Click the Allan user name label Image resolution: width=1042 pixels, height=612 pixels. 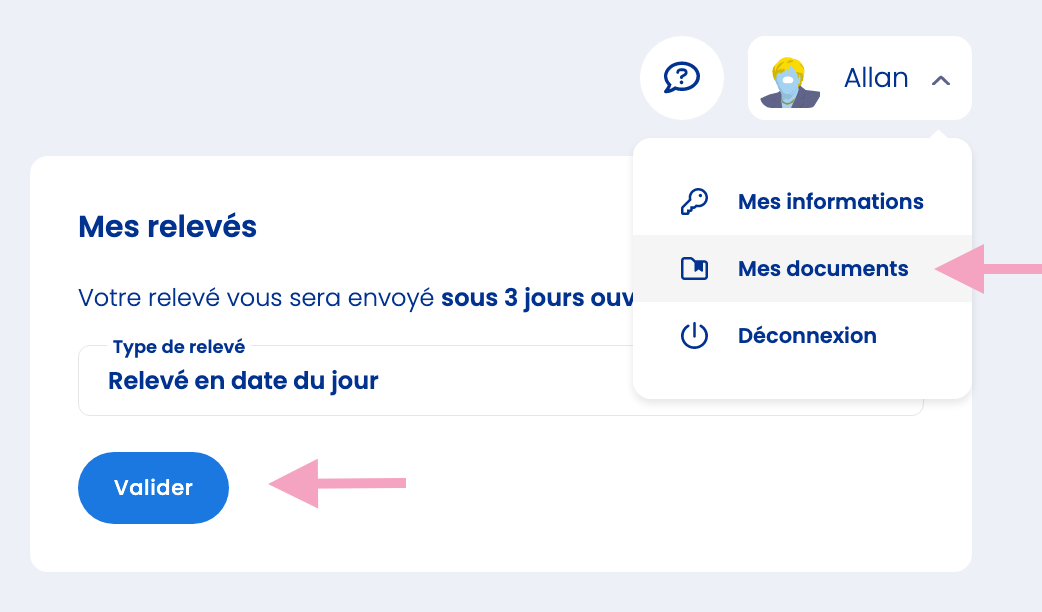tap(876, 78)
